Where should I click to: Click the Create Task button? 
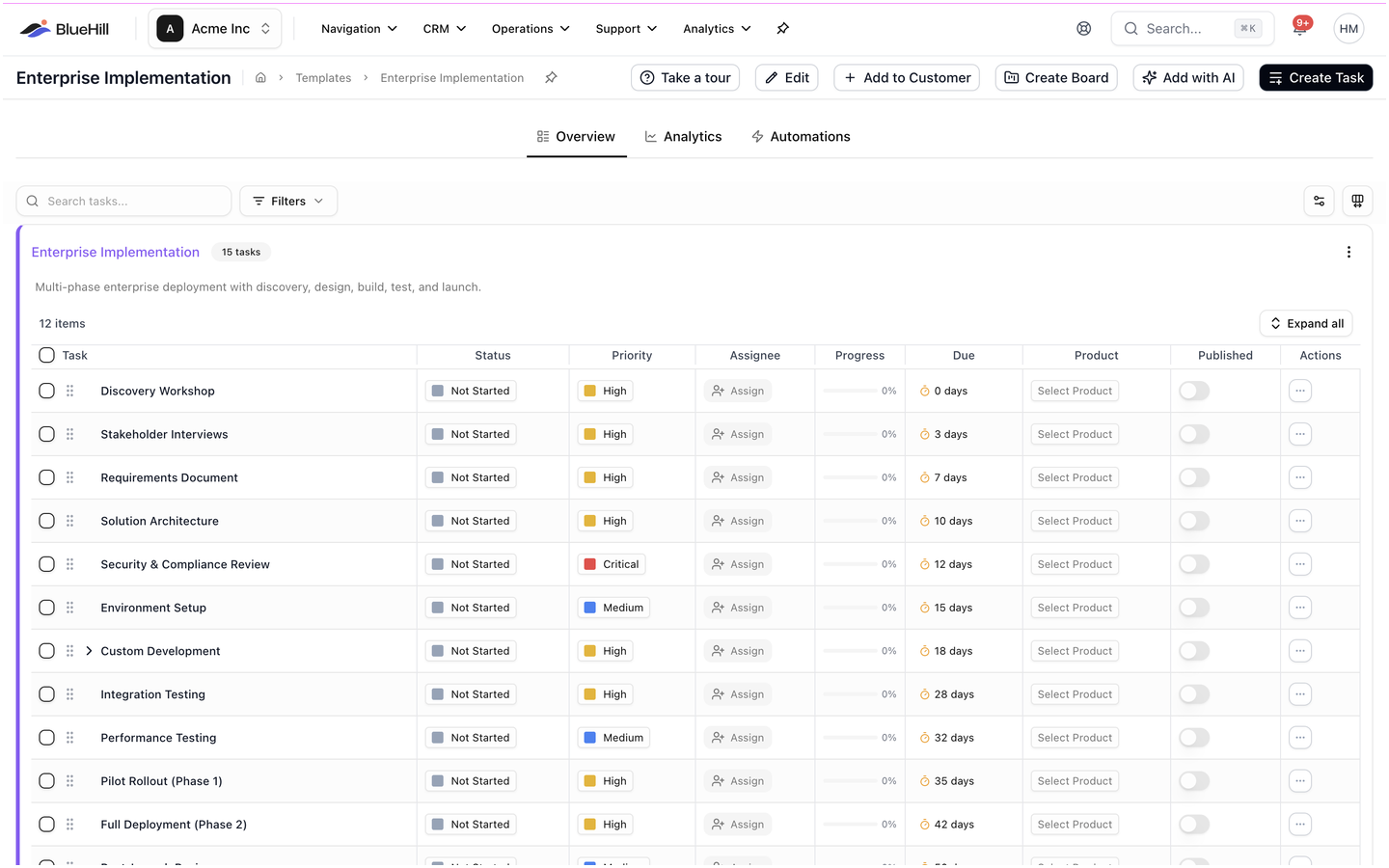(x=1316, y=78)
